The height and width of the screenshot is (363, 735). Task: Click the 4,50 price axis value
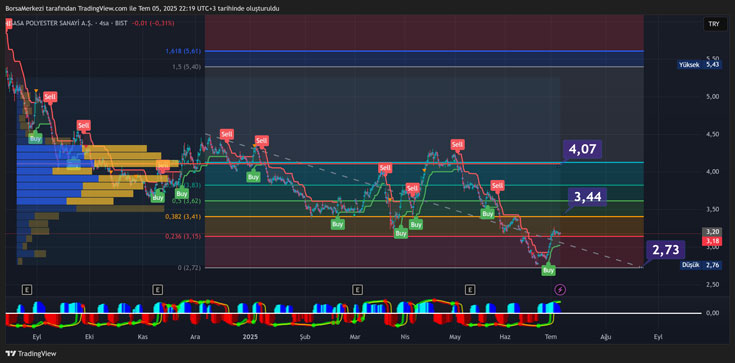(712, 134)
